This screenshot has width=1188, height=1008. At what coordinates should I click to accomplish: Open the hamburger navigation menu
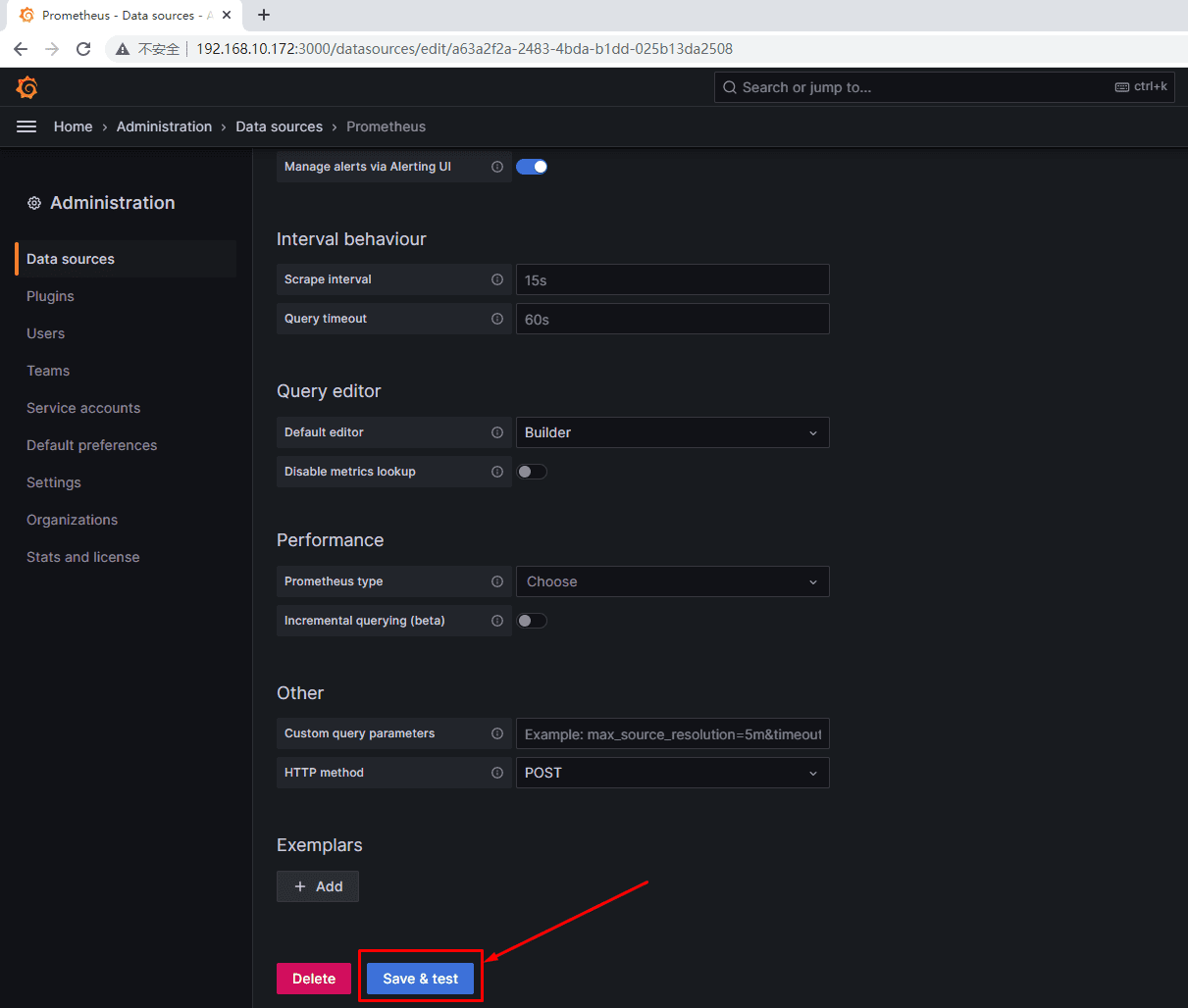pos(26,126)
